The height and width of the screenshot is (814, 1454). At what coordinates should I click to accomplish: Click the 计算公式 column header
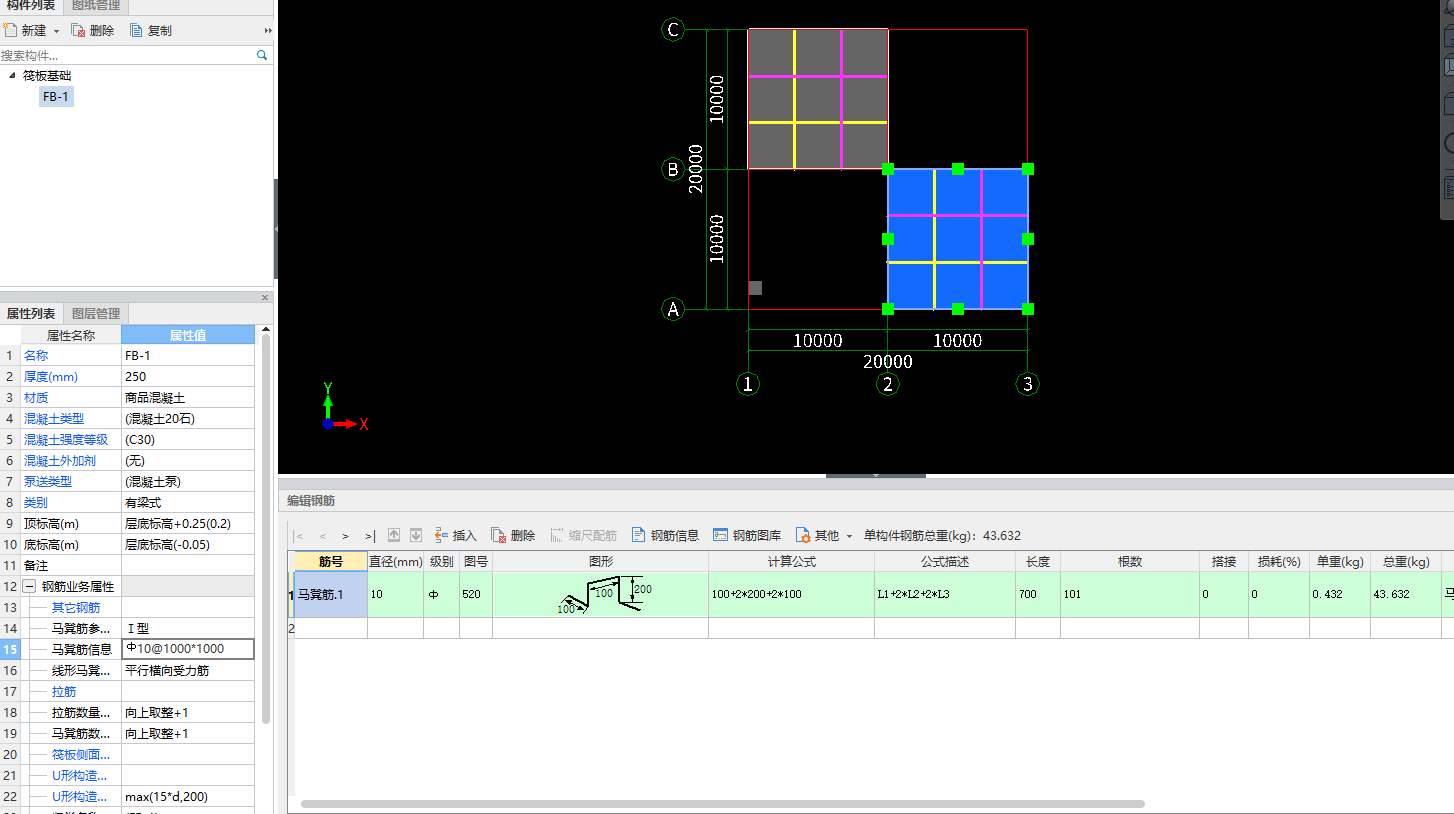(792, 562)
